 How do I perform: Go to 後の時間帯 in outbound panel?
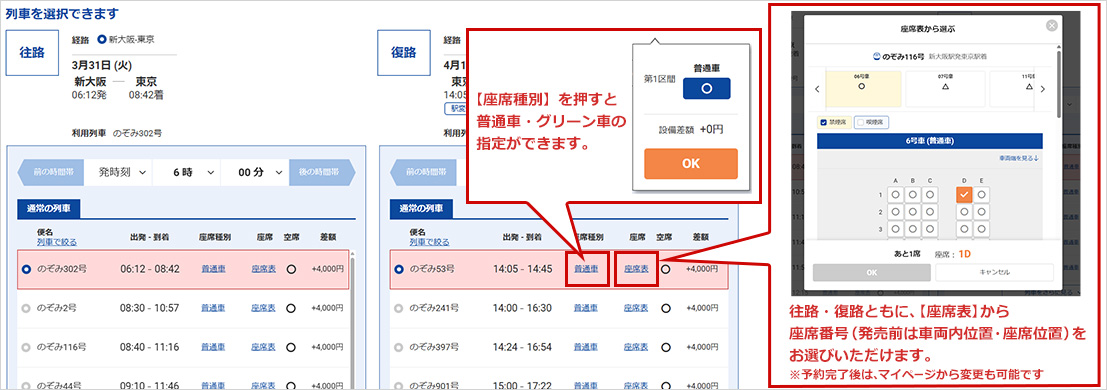323,172
